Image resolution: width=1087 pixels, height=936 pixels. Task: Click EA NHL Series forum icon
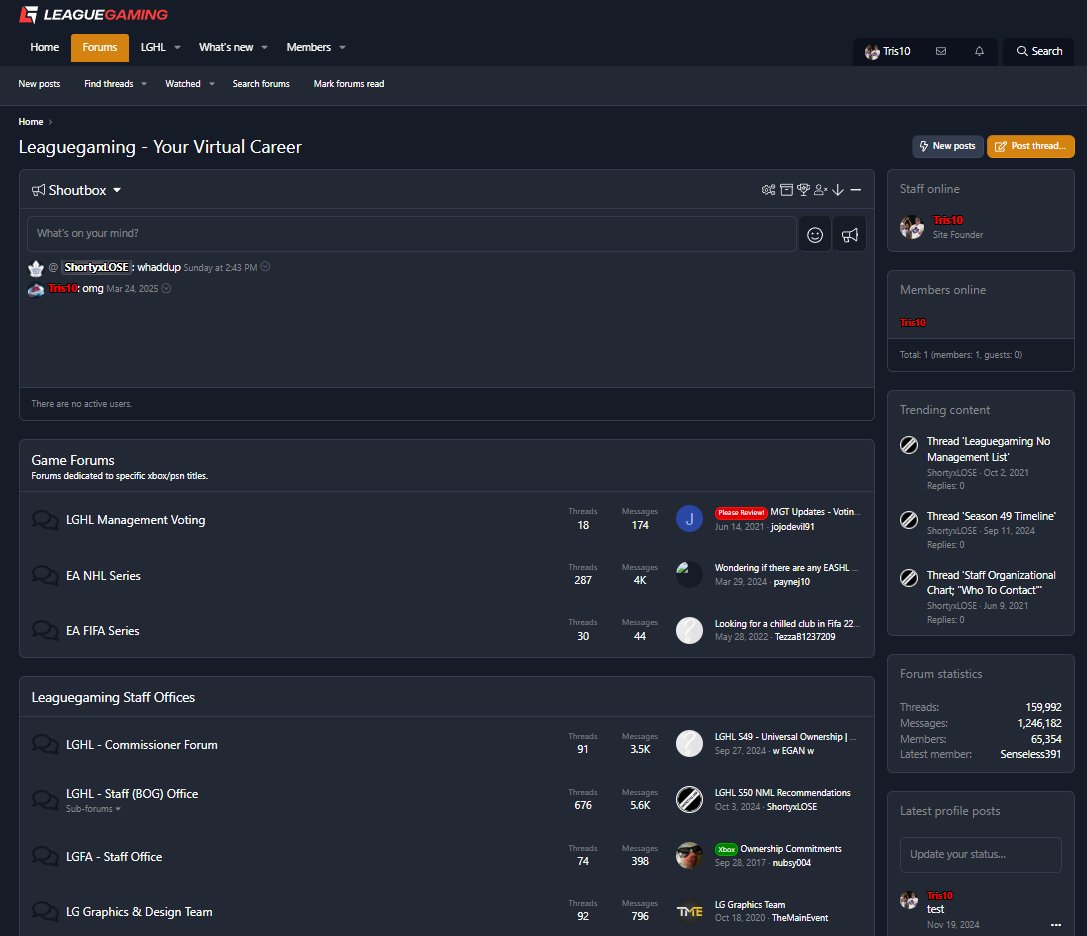tap(45, 575)
